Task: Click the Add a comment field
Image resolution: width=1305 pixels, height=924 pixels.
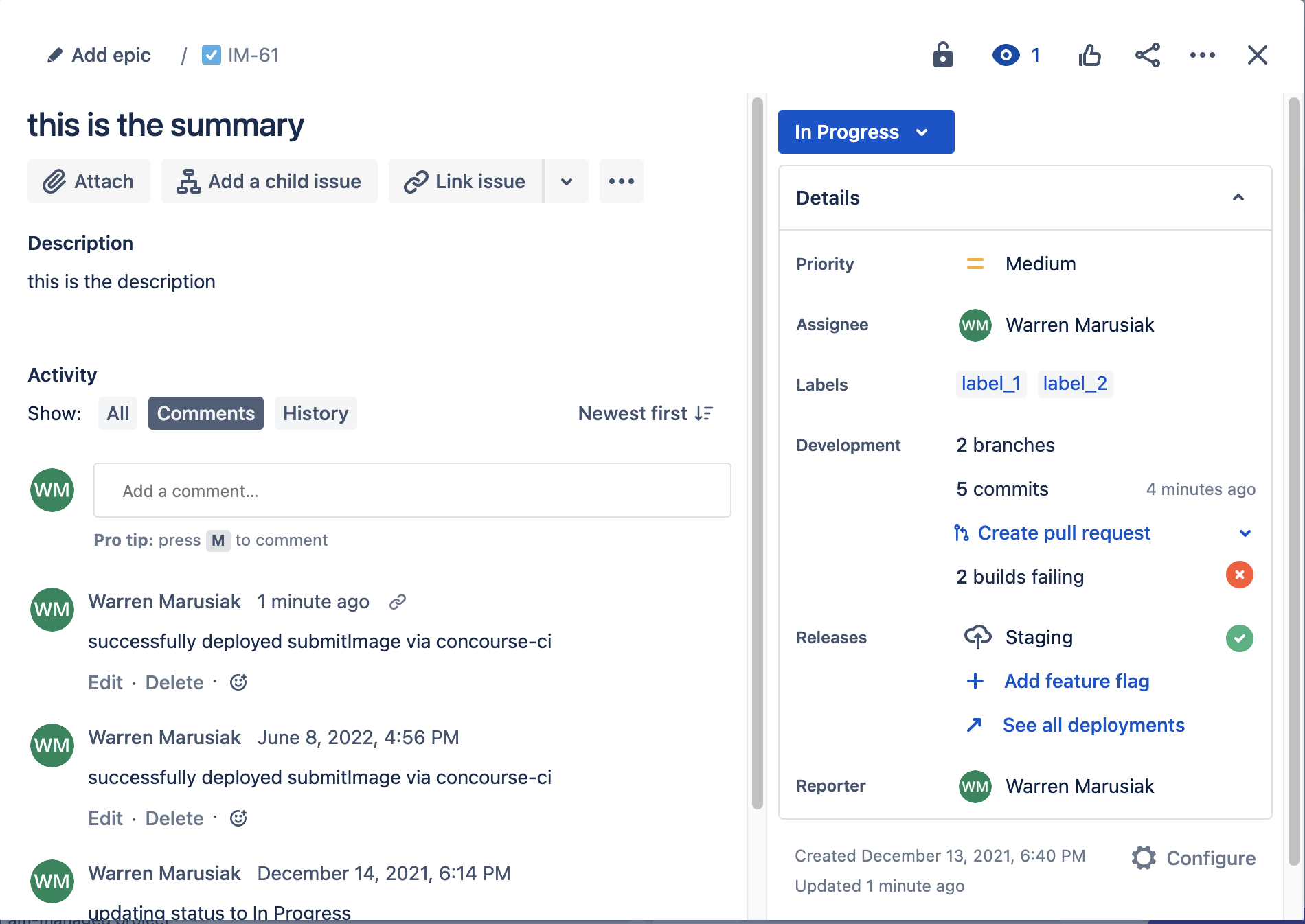Action: (x=411, y=490)
